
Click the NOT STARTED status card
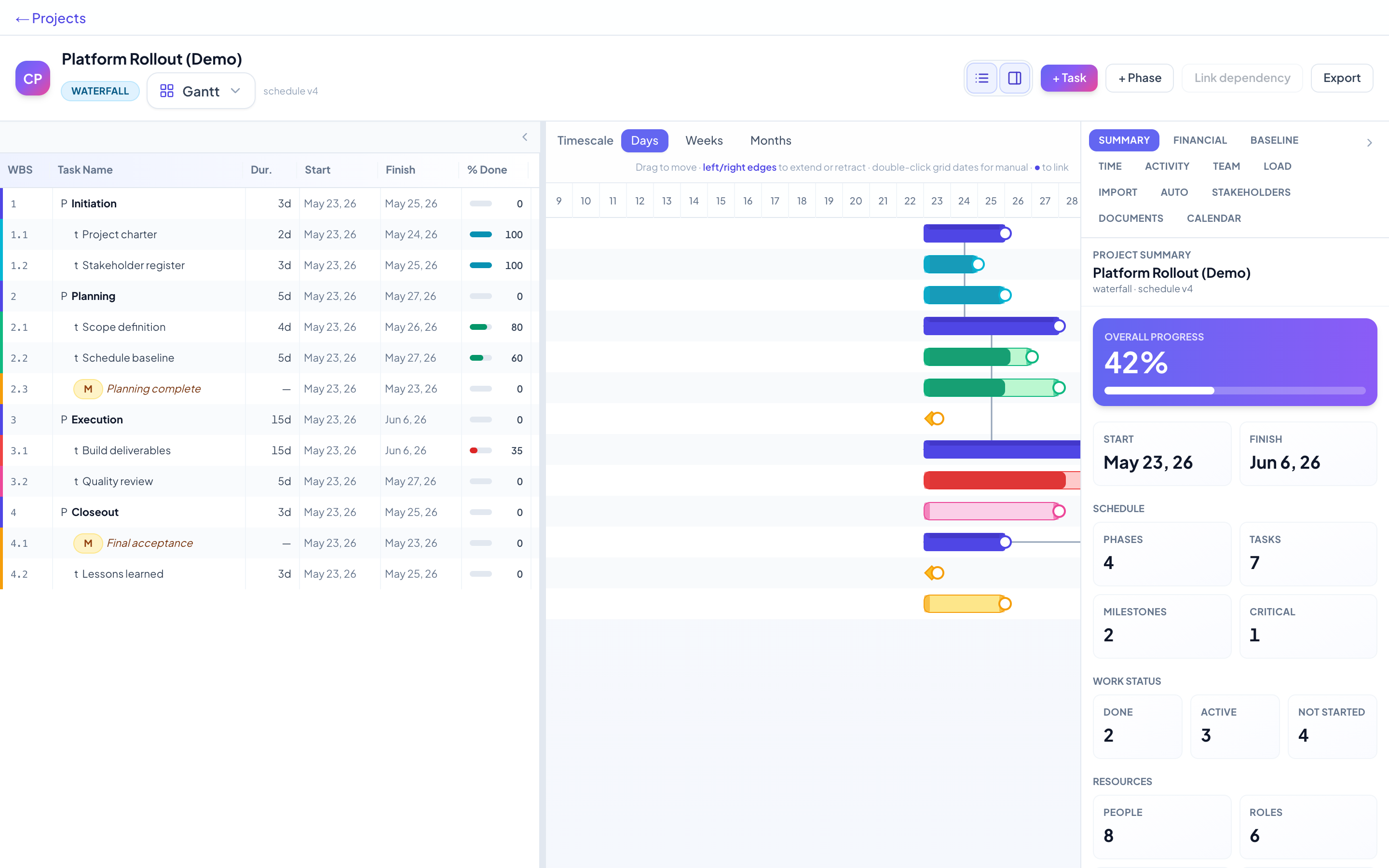[1332, 727]
